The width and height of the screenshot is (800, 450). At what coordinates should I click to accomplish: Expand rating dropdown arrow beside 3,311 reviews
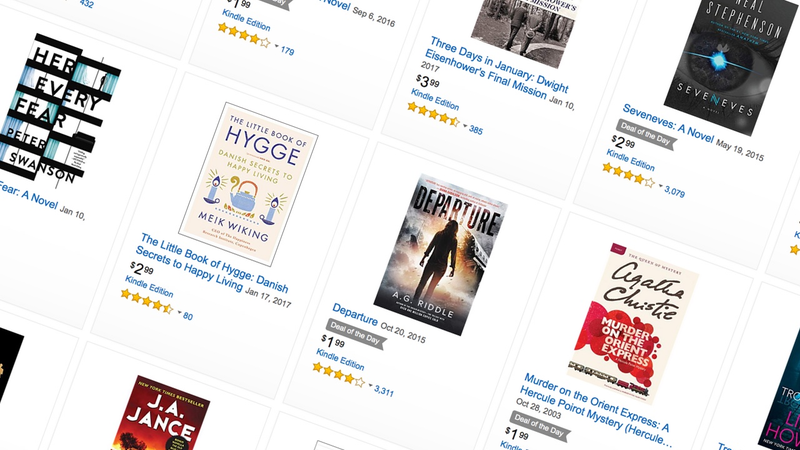370,386
